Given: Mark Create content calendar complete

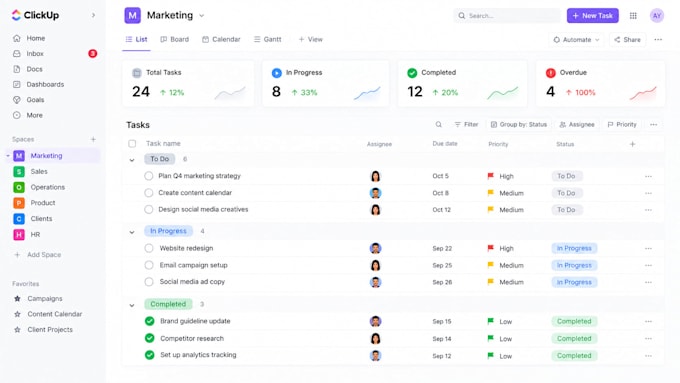Looking at the screenshot, I should tap(149, 193).
